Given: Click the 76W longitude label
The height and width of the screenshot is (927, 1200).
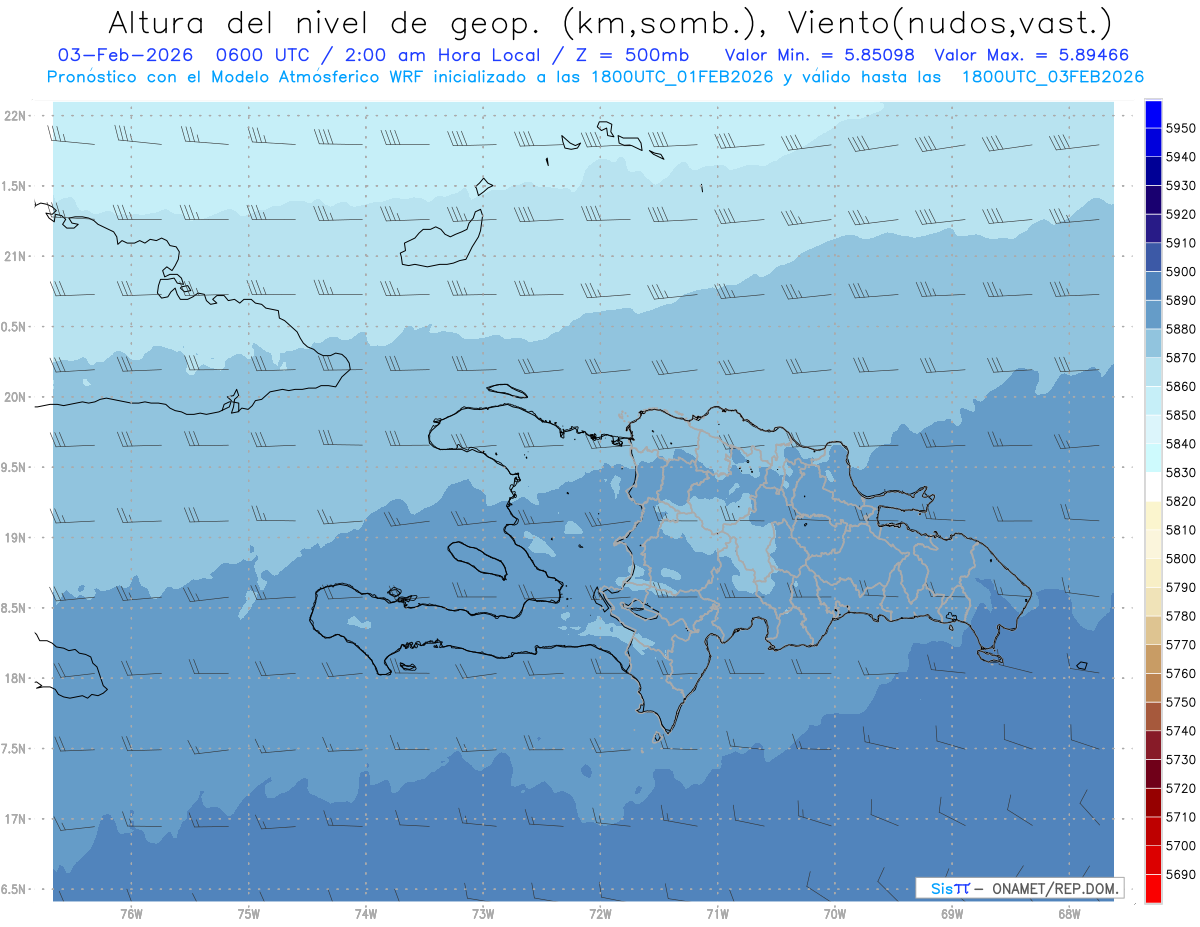Looking at the screenshot, I should 131,913.
